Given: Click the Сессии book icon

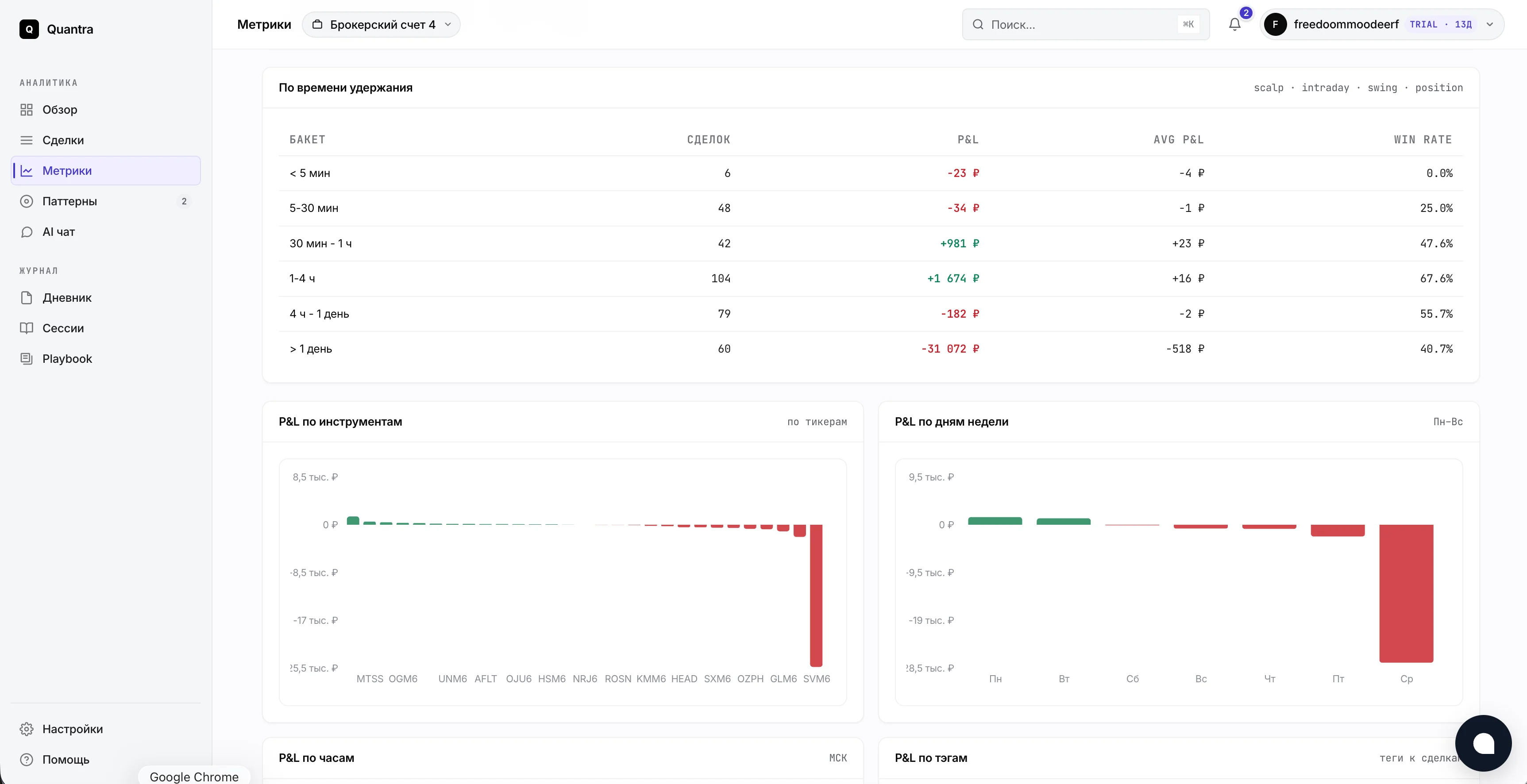Looking at the screenshot, I should [x=27, y=328].
